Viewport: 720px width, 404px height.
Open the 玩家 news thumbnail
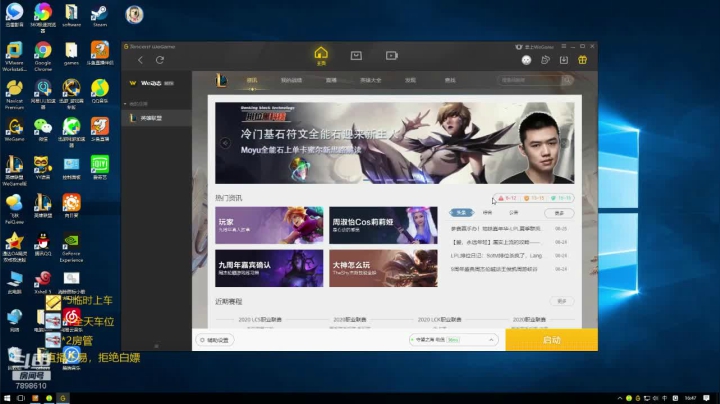pos(269,225)
